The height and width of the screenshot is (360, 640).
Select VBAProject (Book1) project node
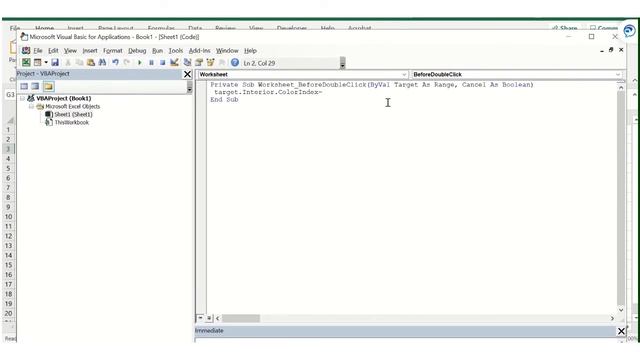63,98
